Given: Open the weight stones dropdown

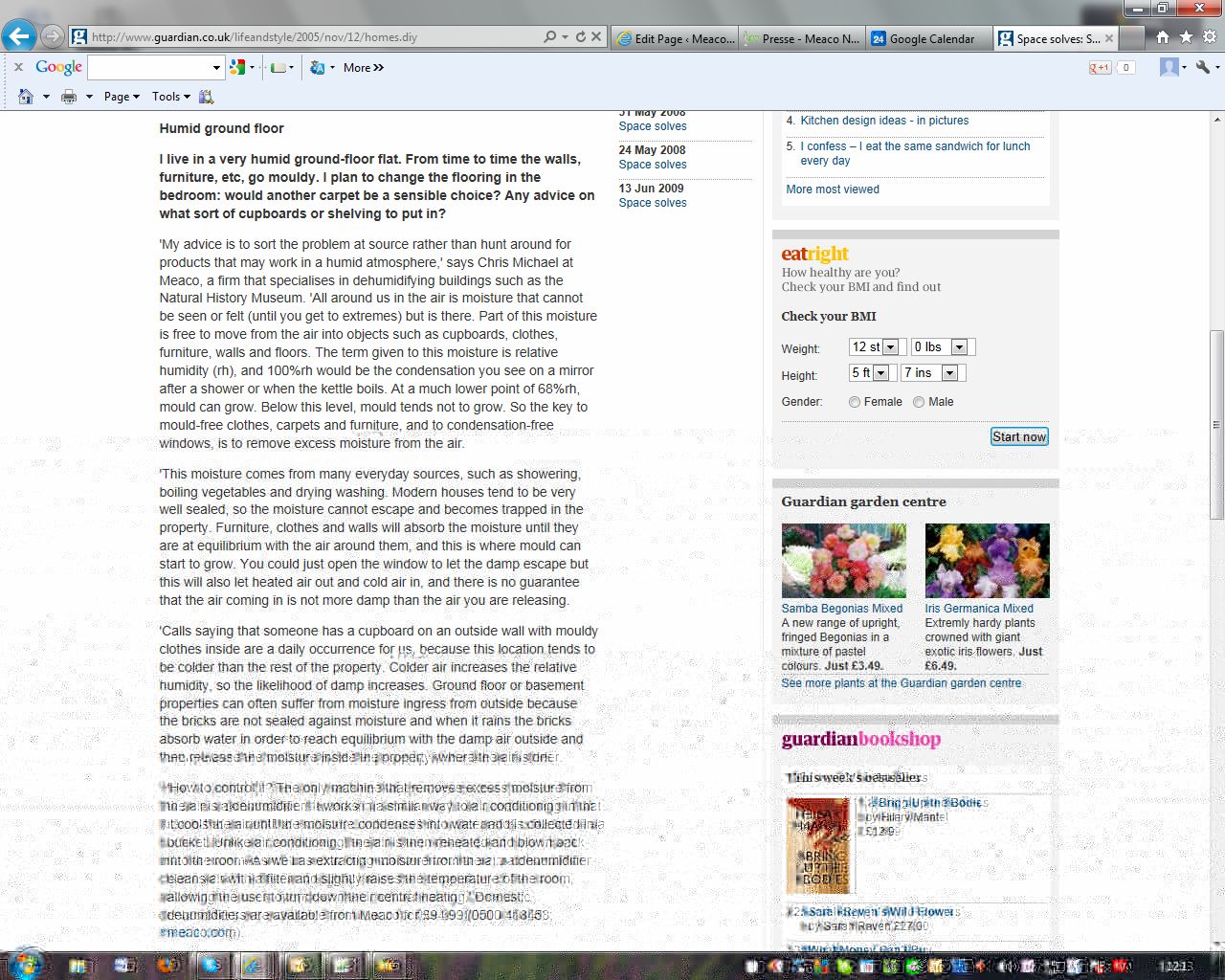Looking at the screenshot, I should pos(890,347).
